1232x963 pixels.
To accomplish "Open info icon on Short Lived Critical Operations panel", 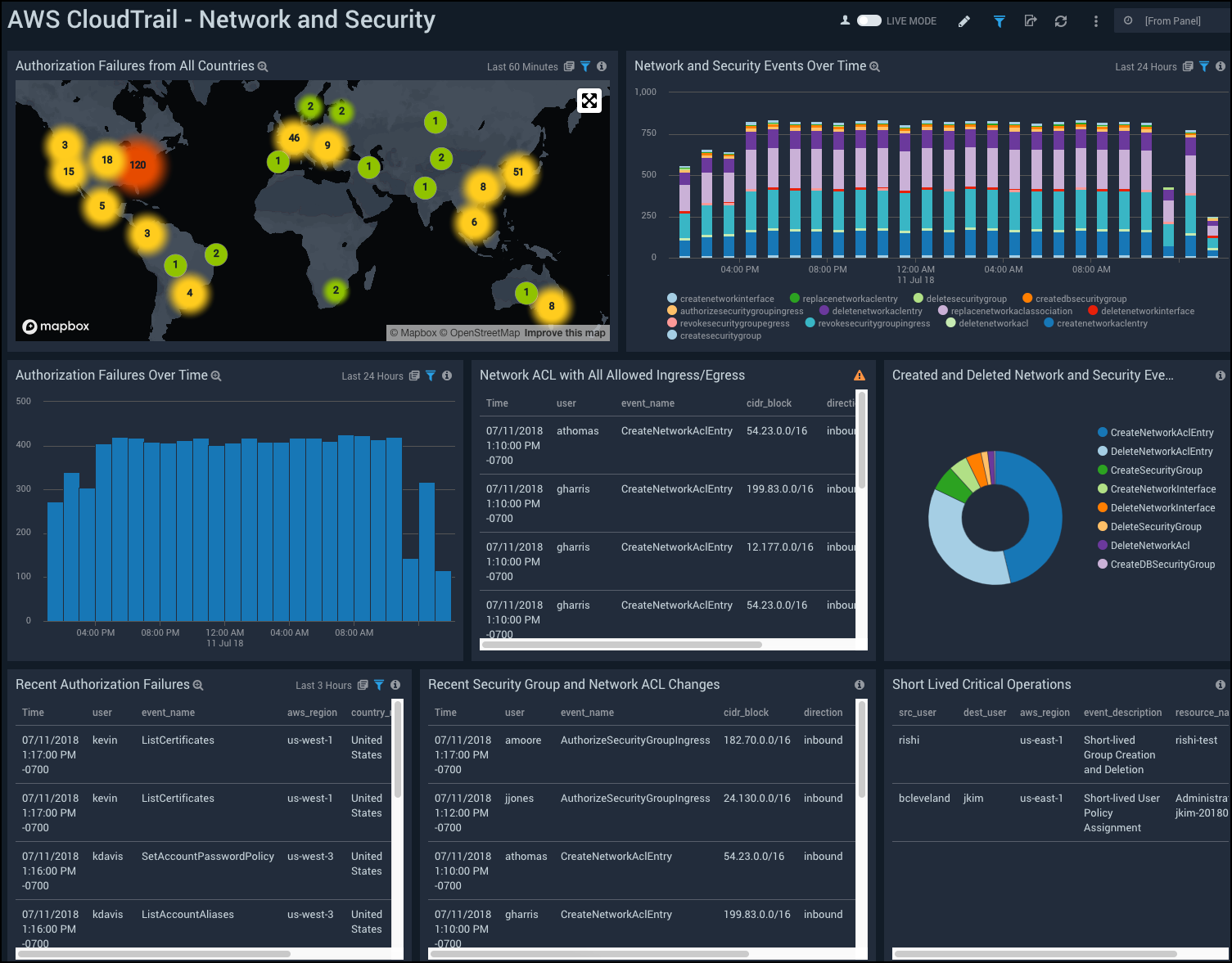I will 1220,685.
